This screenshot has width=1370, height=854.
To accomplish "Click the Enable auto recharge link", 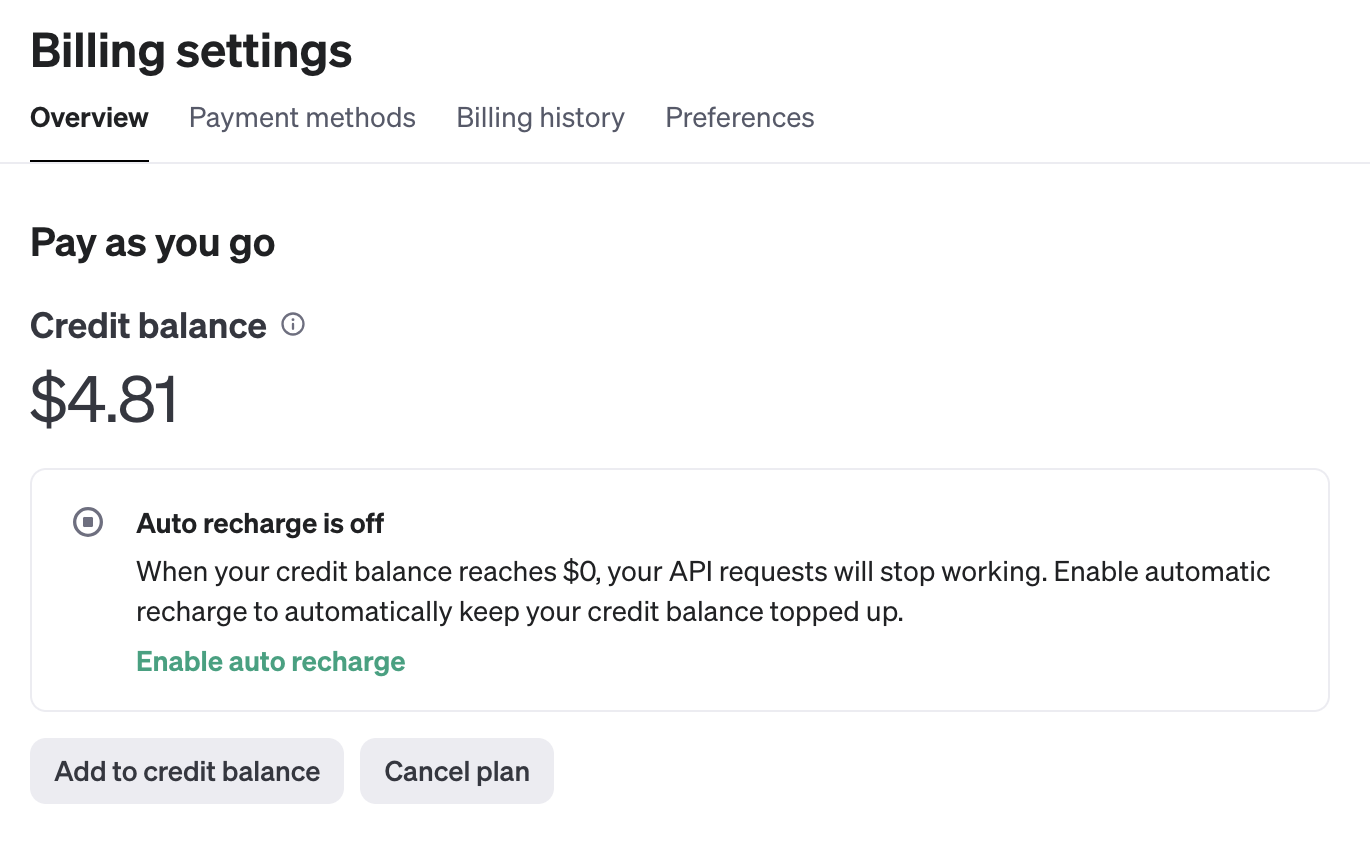I will pos(270,662).
